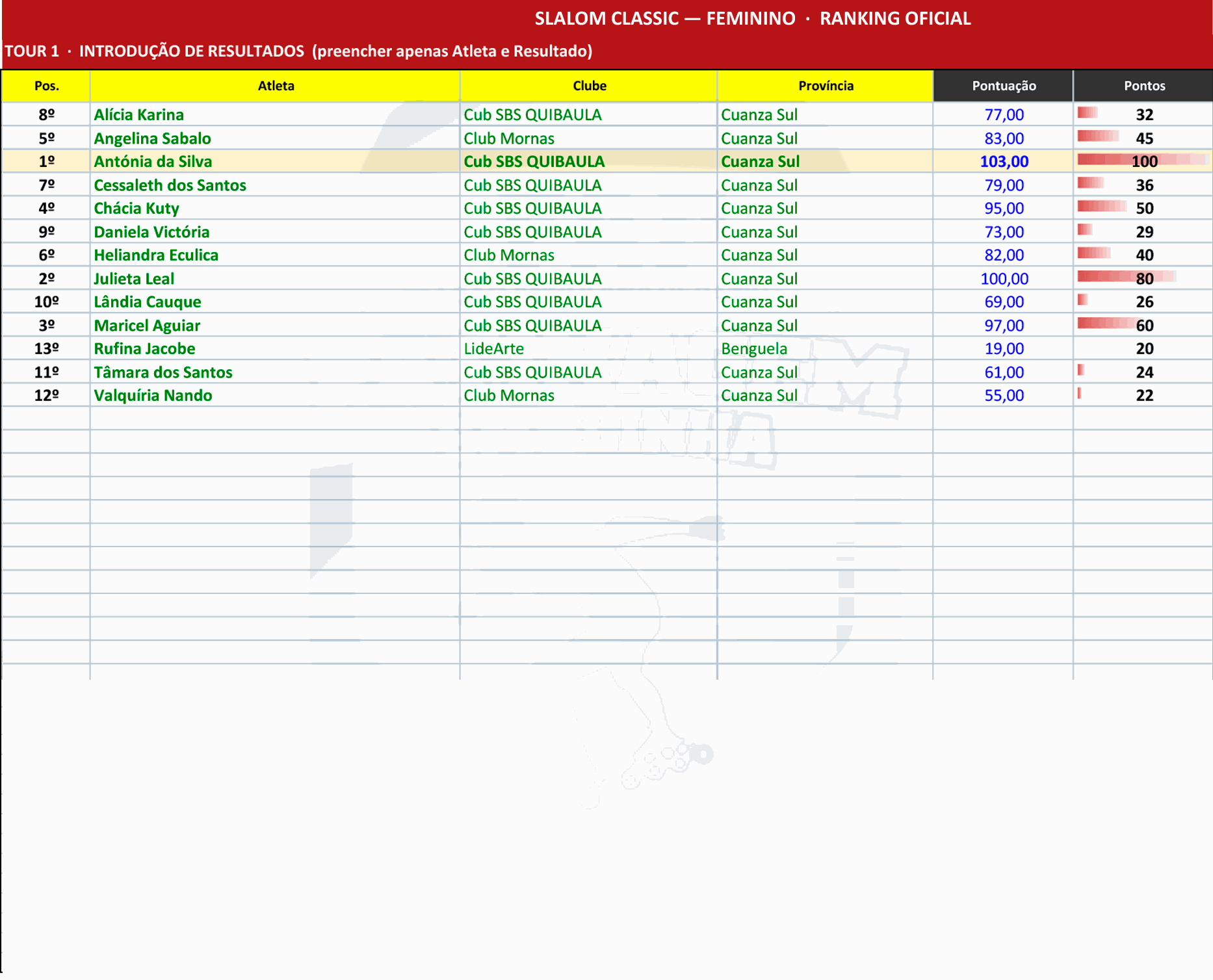
Task: Select the Pontos column header
Action: click(x=1144, y=86)
